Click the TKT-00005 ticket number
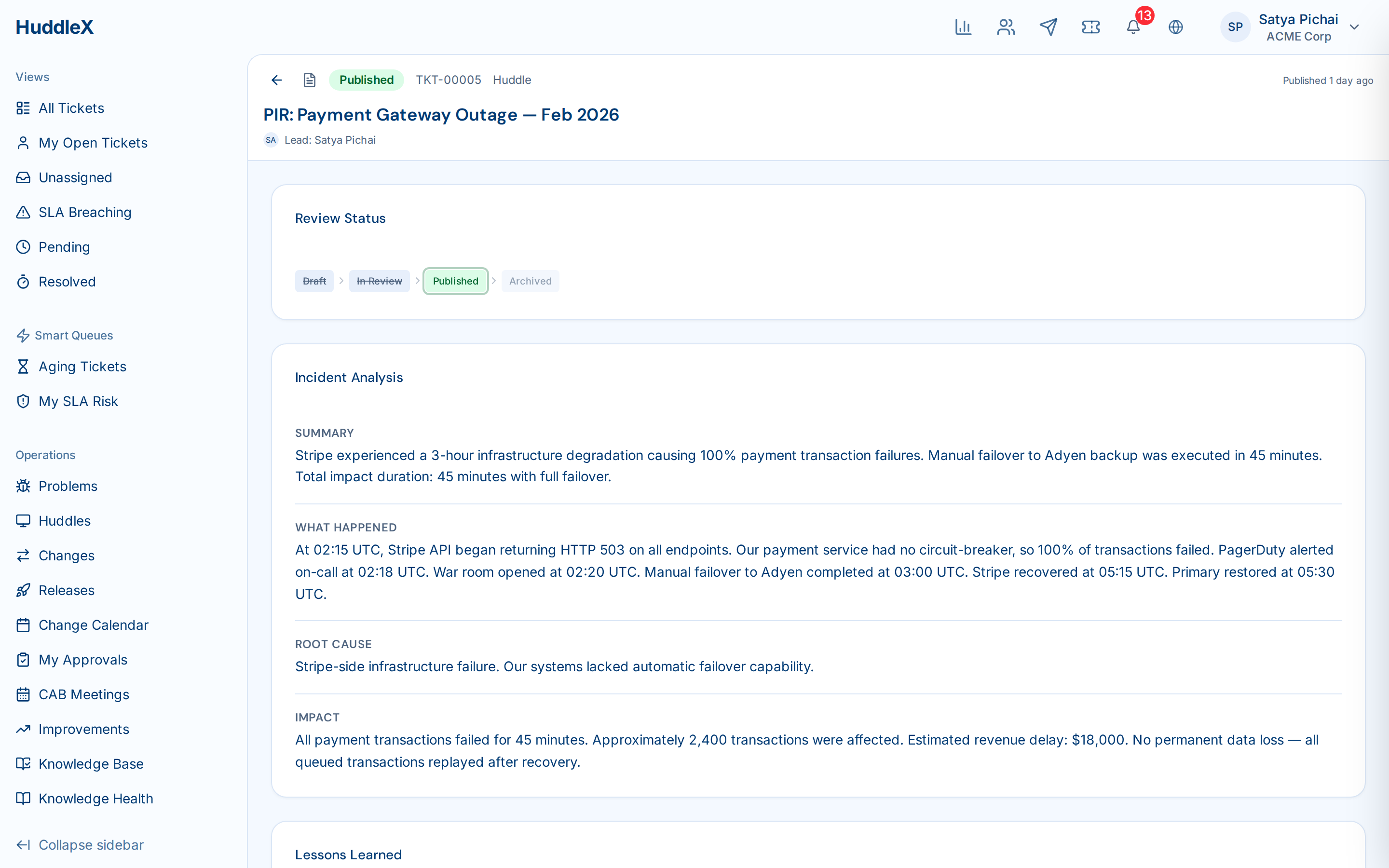Image resolution: width=1389 pixels, height=868 pixels. 448,80
